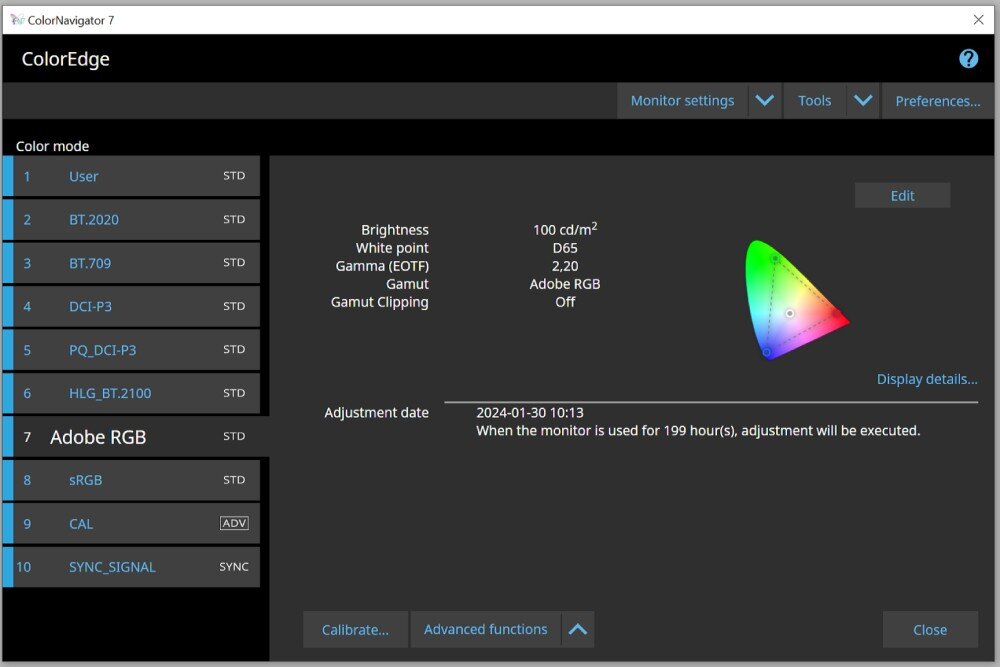This screenshot has width=1000, height=667.
Task: Click the ADV badge on CAL row
Action: click(x=234, y=523)
